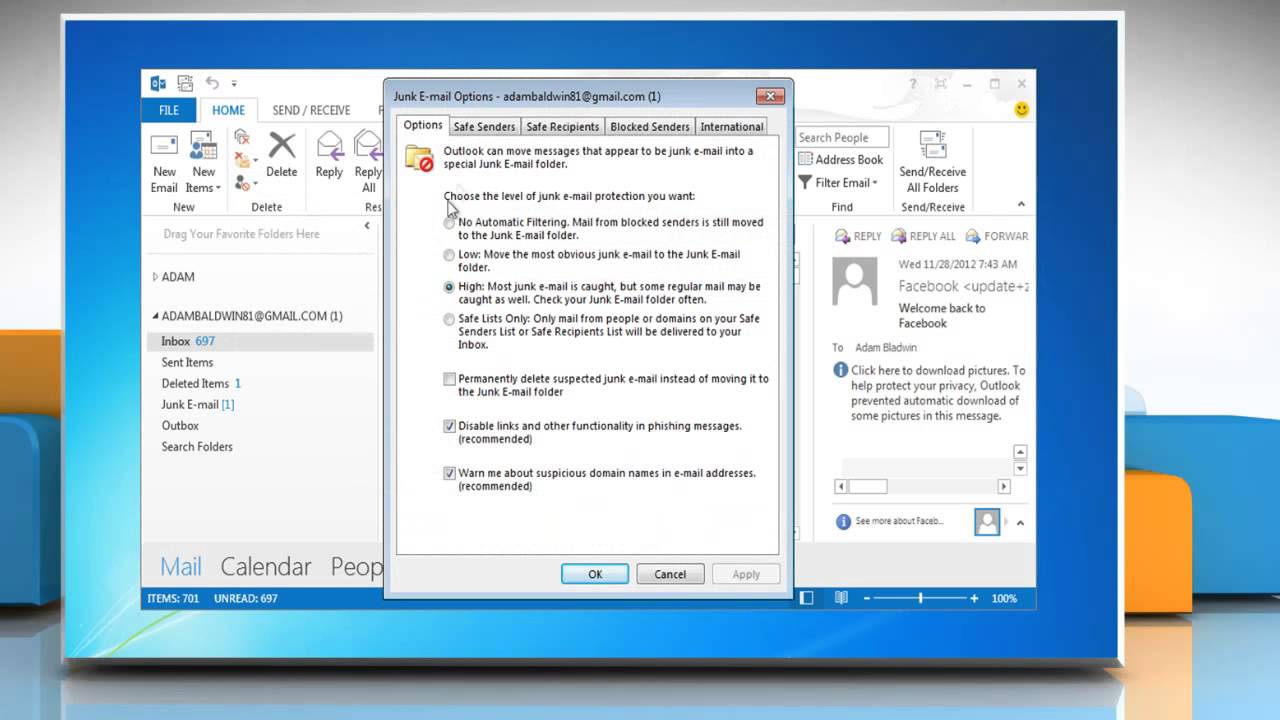Select Low junk e-mail protection radio option
This screenshot has height=720, width=1280.
coord(449,255)
